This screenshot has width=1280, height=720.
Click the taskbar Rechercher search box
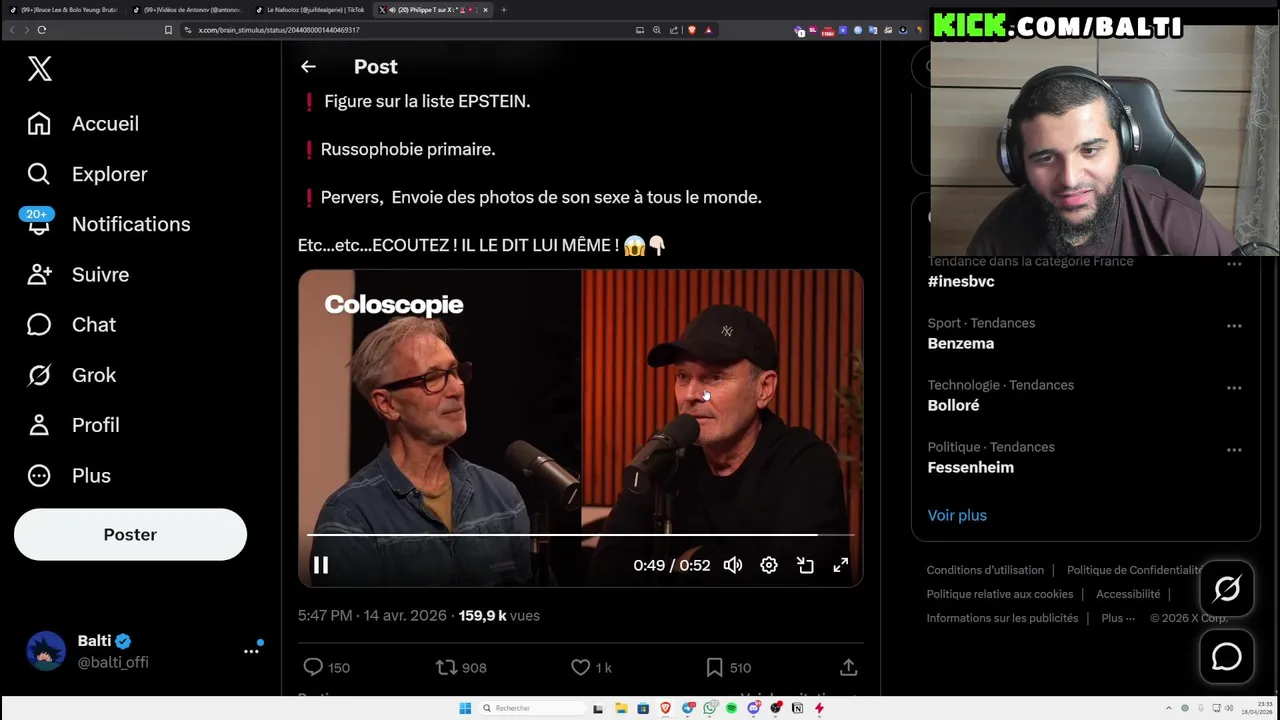[530, 708]
